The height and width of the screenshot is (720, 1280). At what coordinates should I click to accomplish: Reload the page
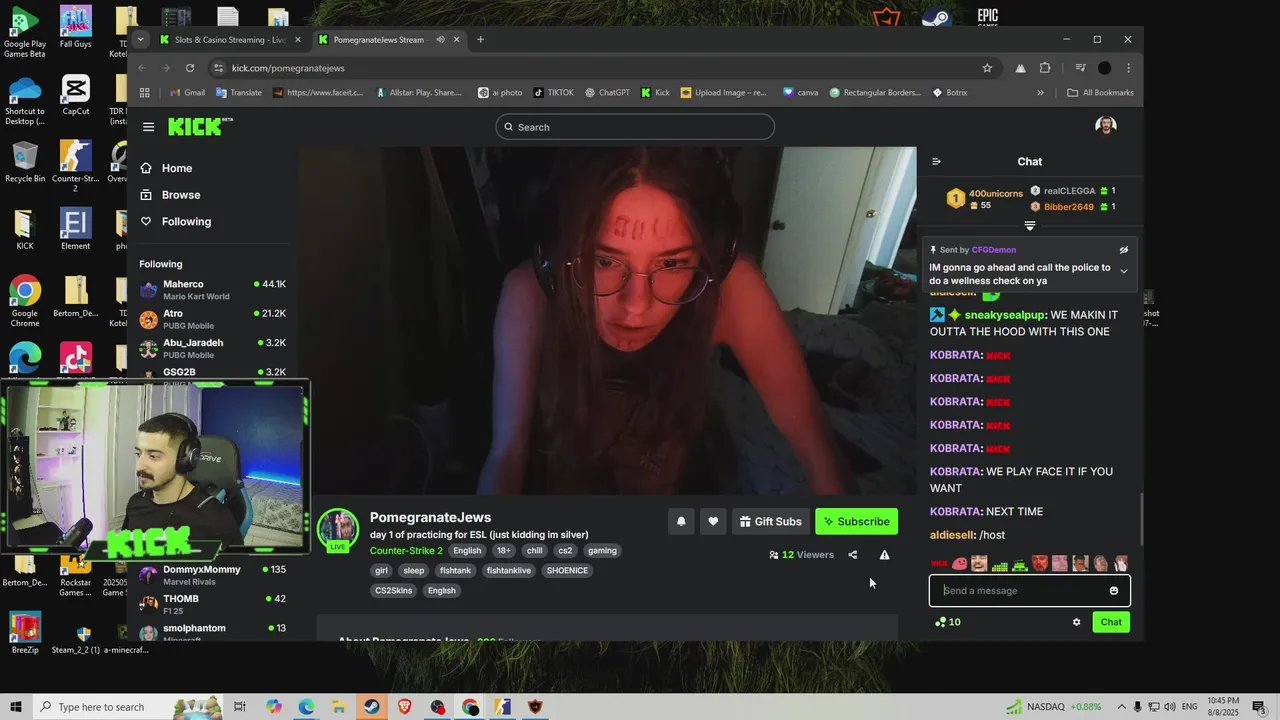190,68
